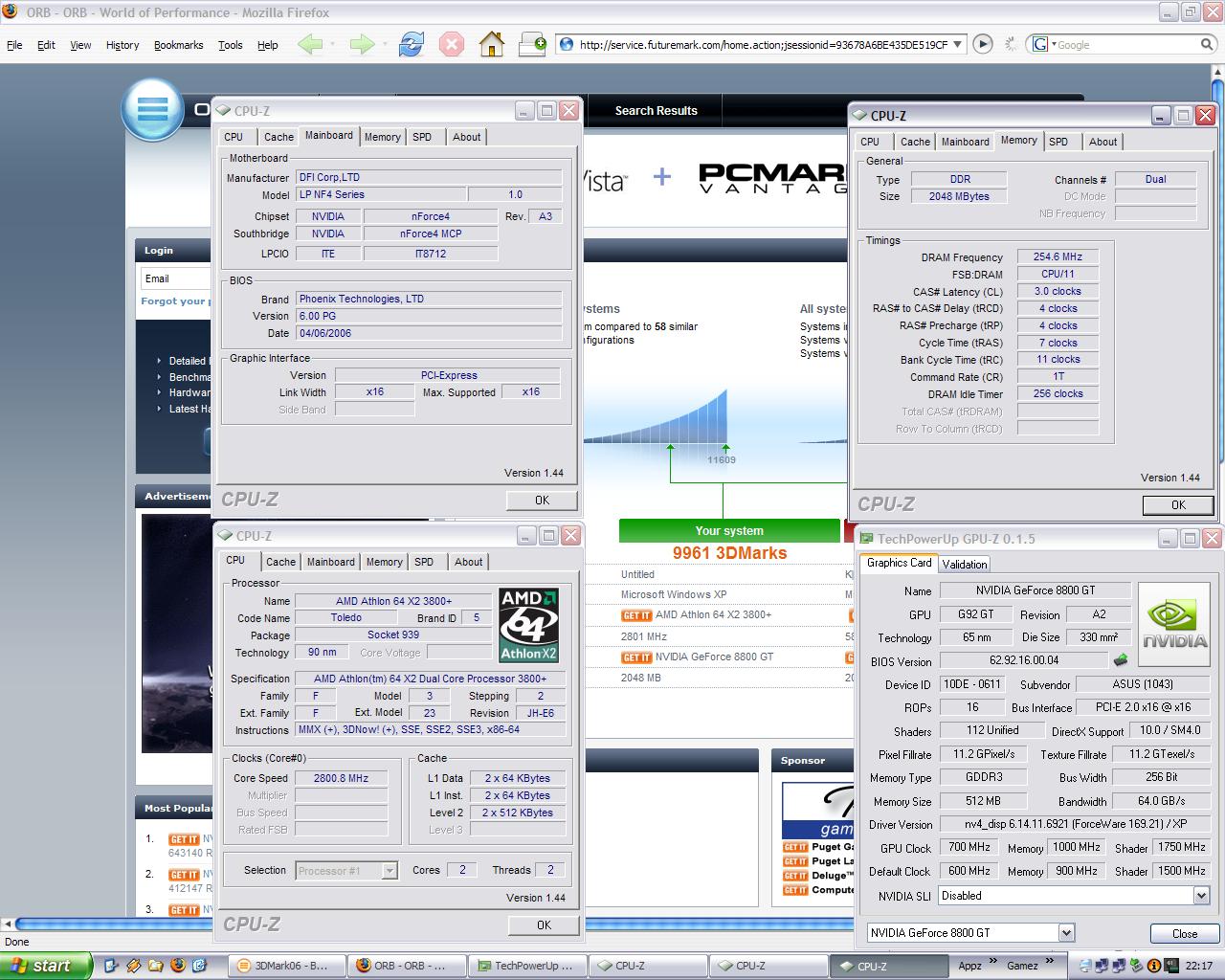
Task: Switch to Cache tab in Mainboard CPU-Z window
Action: click(278, 137)
